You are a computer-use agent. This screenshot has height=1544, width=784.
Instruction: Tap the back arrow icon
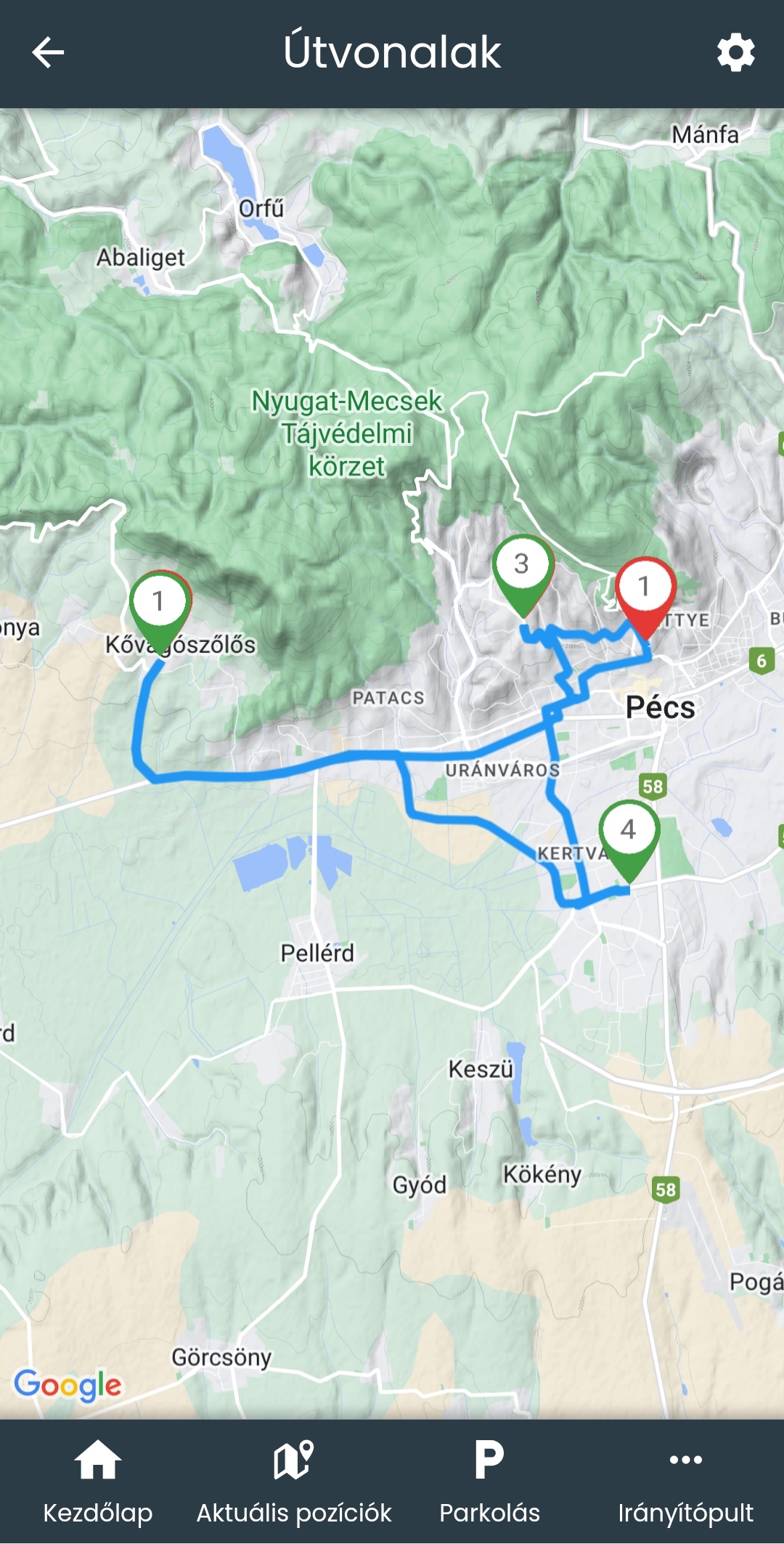coord(48,52)
